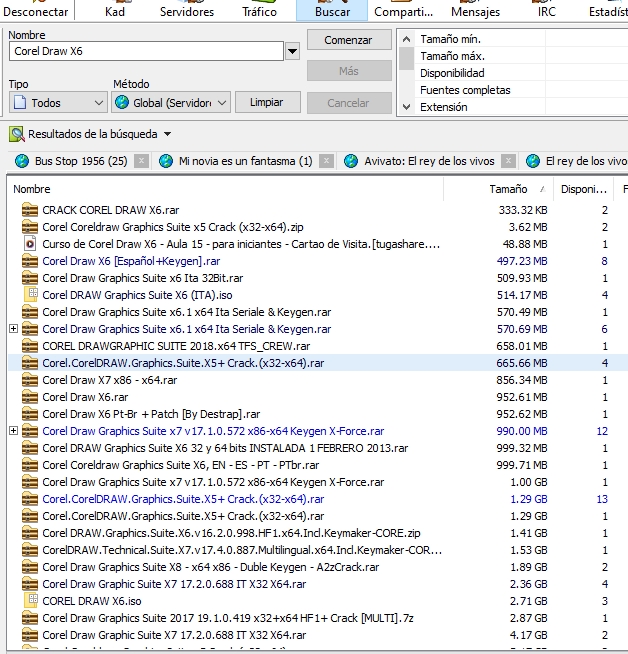Select the Tamaño máx. filter row
Screen dimensions: 628x654
click(523, 56)
